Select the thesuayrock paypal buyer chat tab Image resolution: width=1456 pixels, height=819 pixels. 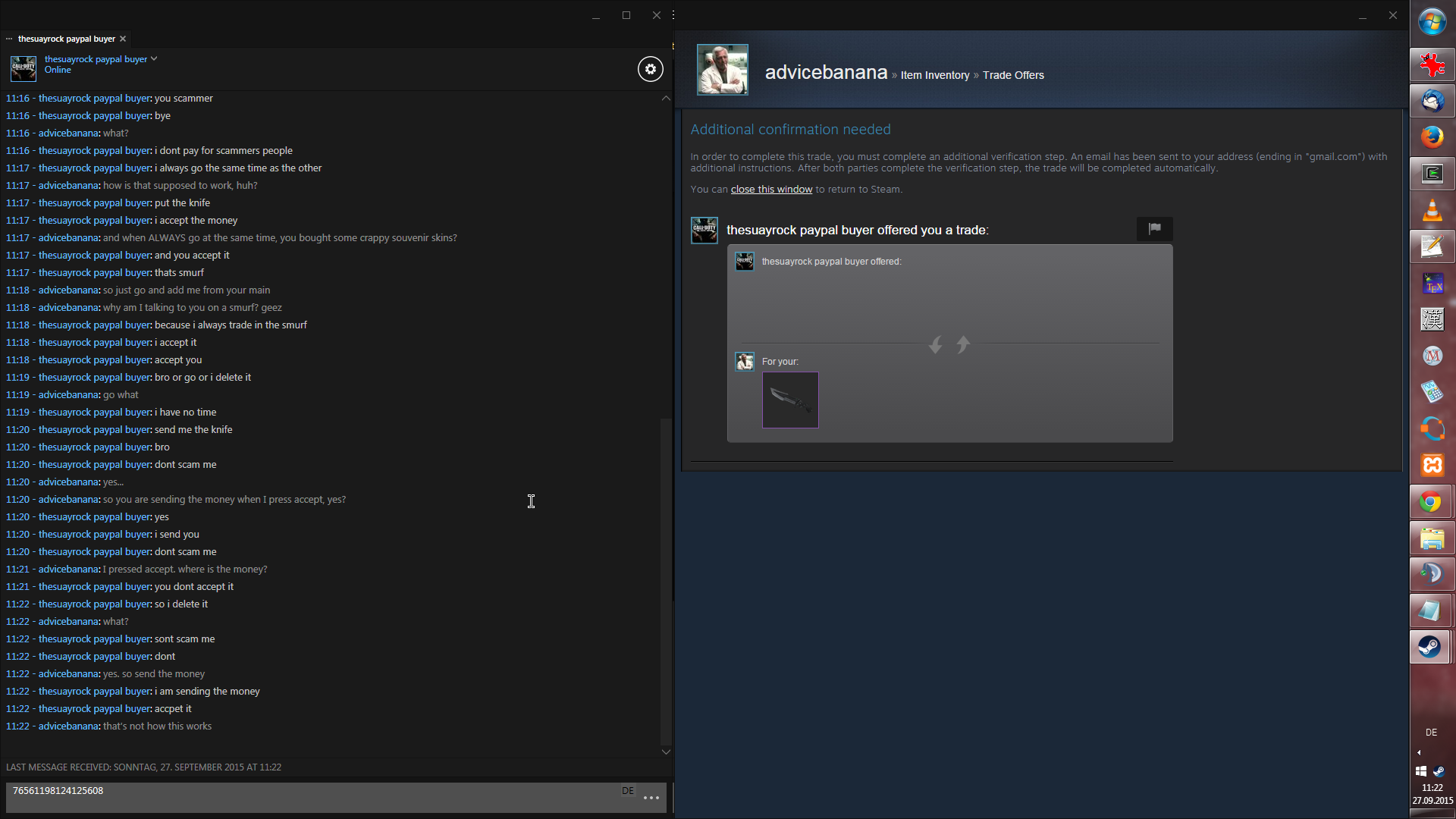click(x=66, y=39)
